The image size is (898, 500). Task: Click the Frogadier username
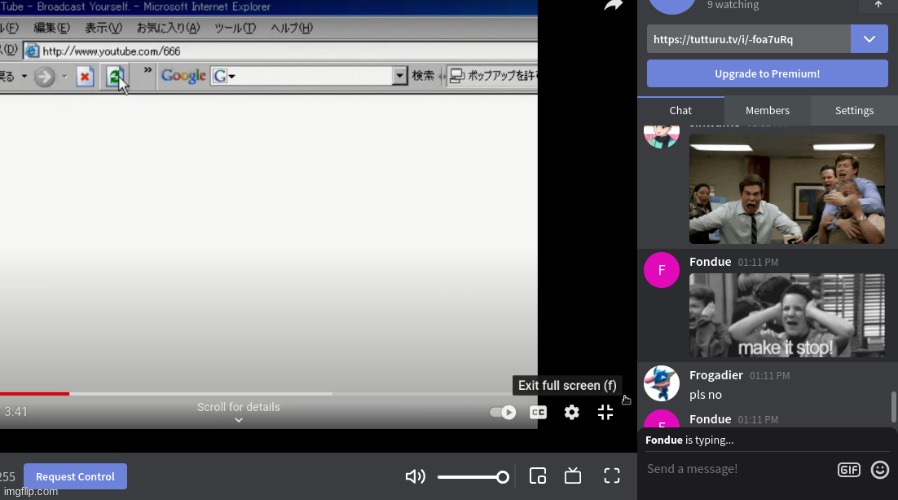[x=716, y=375]
